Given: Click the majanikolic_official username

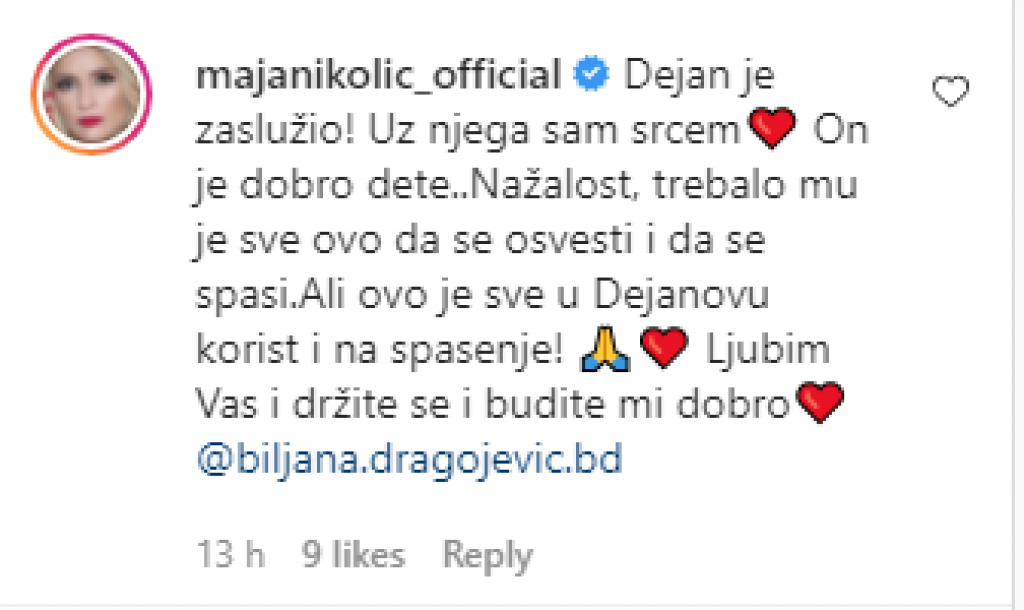Looking at the screenshot, I should (379, 74).
